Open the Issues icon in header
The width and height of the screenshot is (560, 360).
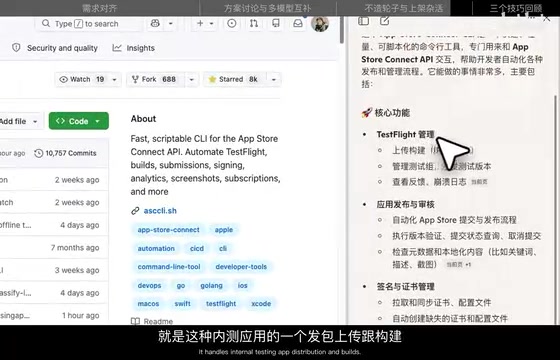coord(232,24)
